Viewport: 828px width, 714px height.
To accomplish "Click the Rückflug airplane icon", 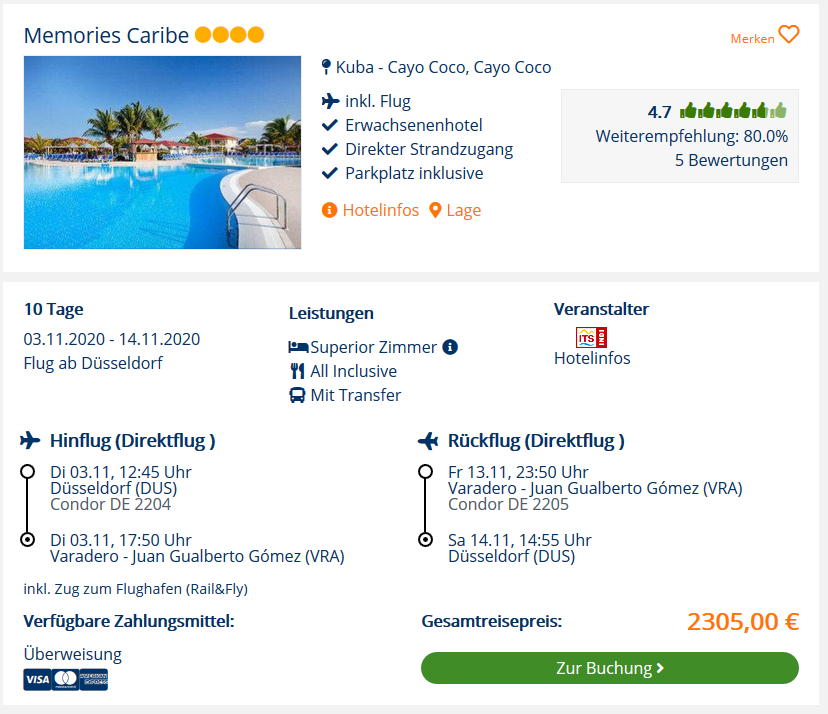I will (429, 440).
